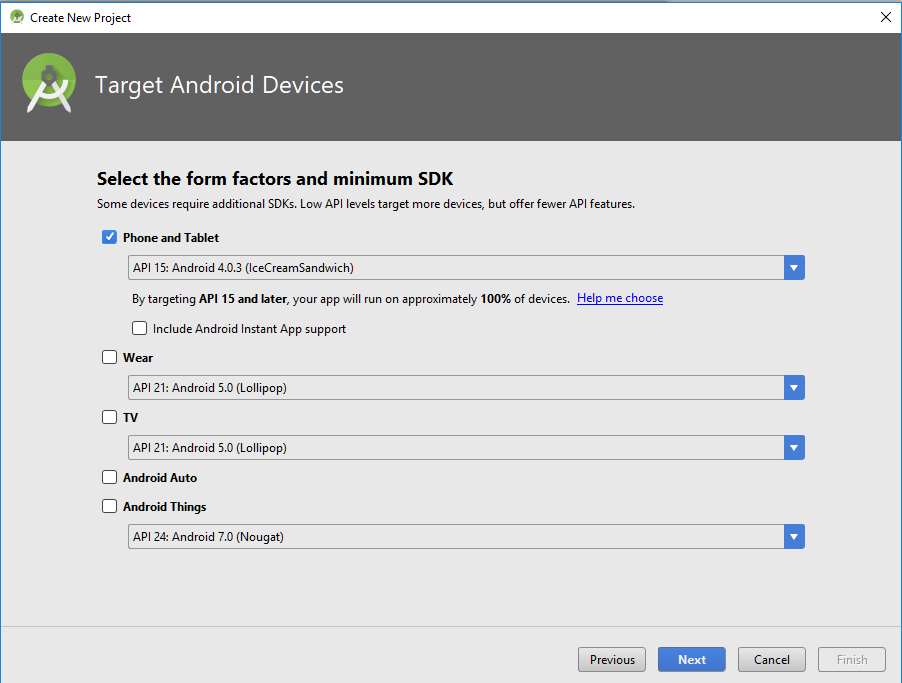This screenshot has height=683, width=902.
Task: Check the Android Things form factor
Action: (x=109, y=506)
